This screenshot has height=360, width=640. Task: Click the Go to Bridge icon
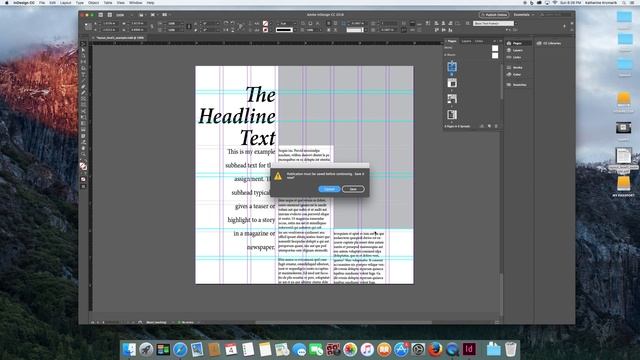(x=101, y=15)
